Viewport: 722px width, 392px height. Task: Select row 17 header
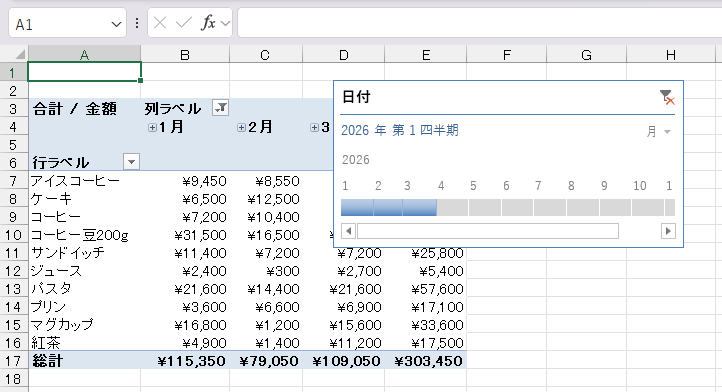coord(13,361)
